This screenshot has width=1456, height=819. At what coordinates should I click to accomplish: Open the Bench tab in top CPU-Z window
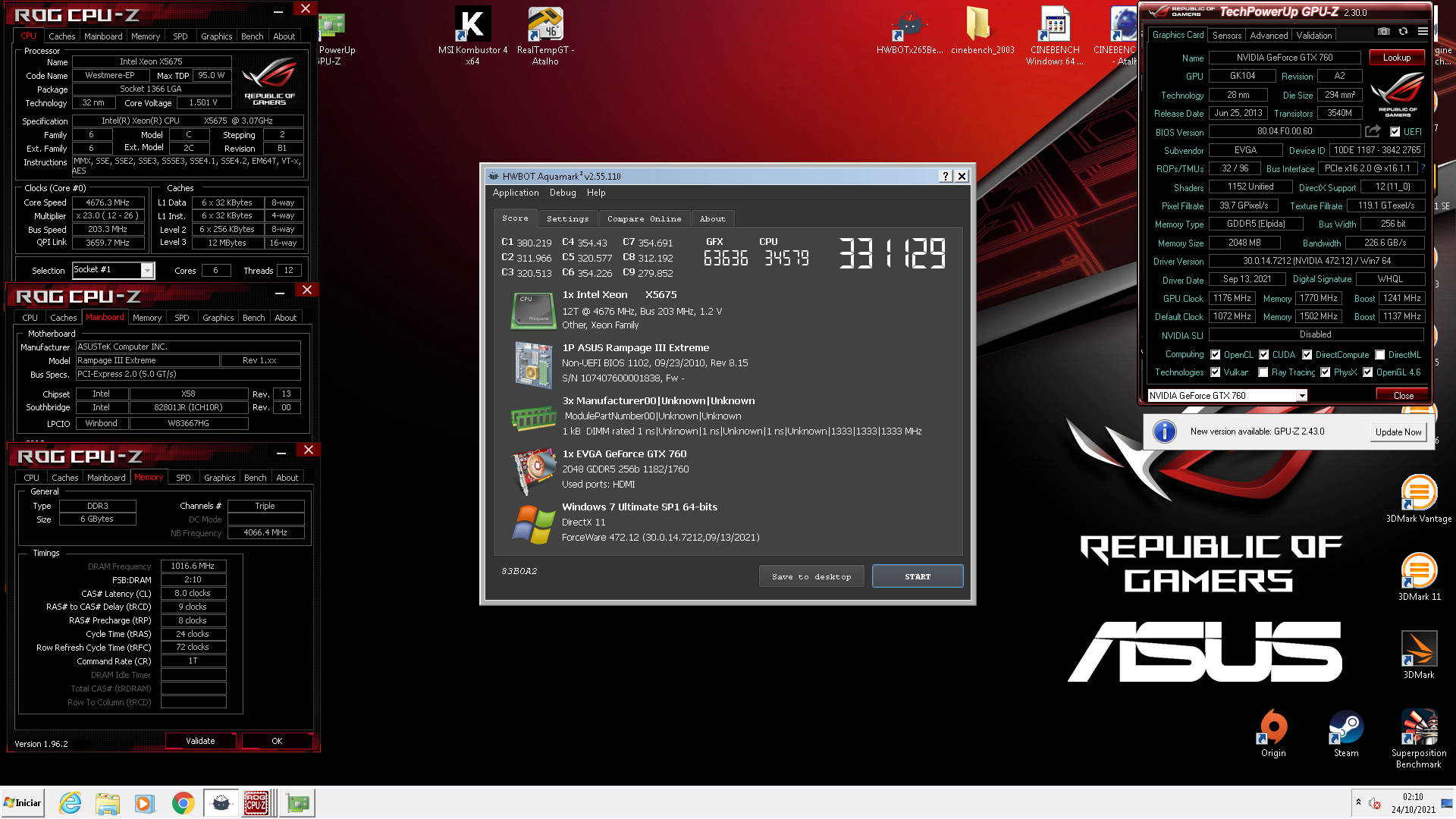253,36
